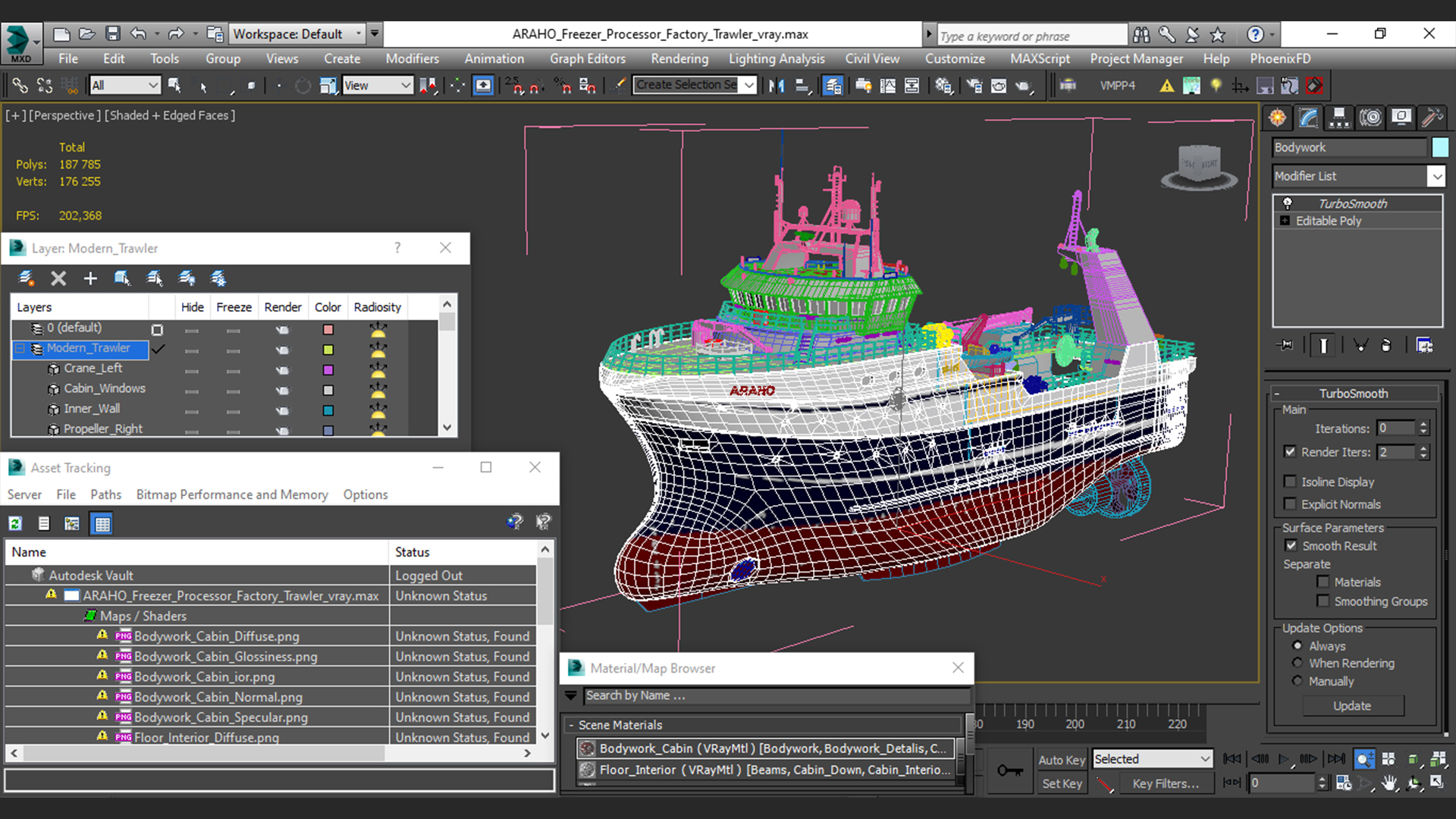
Task: Uncheck the Smooth Result option
Action: tap(1291, 545)
